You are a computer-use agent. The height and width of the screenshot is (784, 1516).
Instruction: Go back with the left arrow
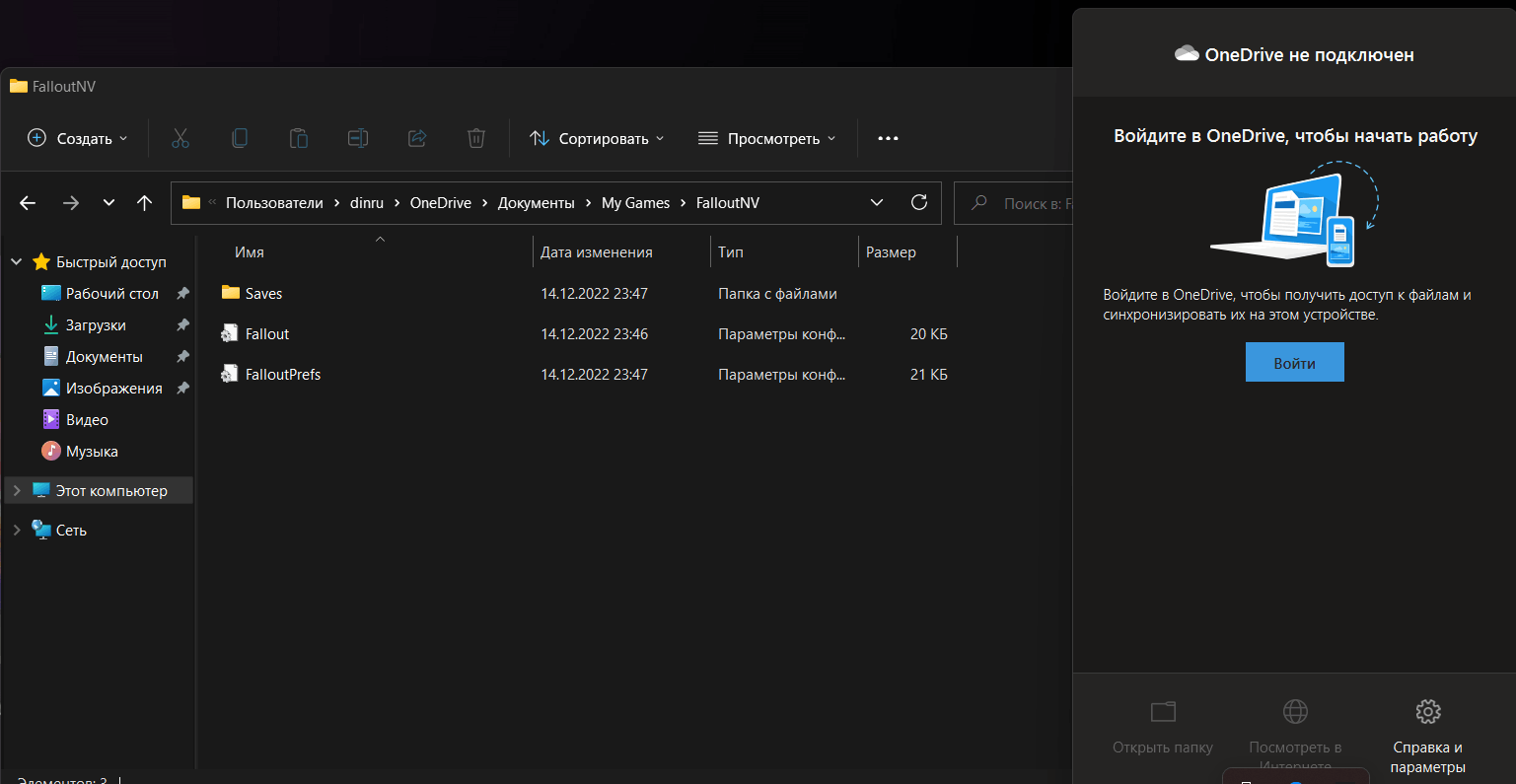(28, 203)
